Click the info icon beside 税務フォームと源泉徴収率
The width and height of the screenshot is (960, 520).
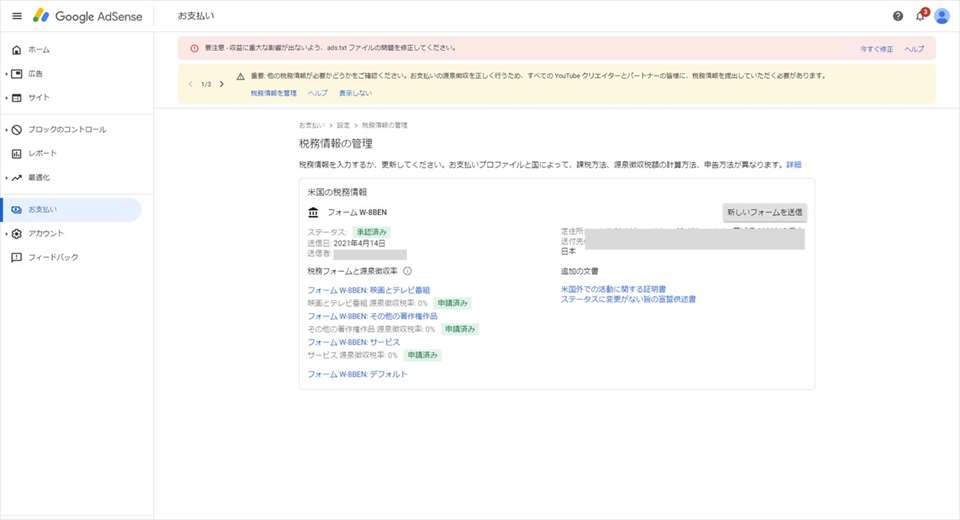(x=408, y=271)
